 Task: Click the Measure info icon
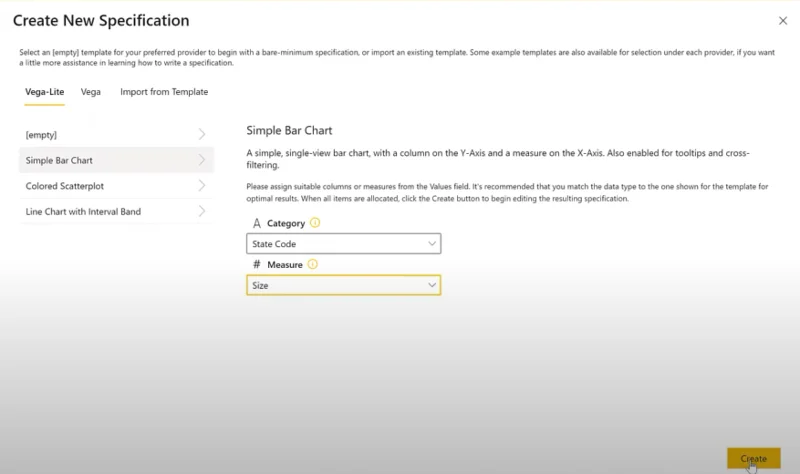[x=313, y=264]
